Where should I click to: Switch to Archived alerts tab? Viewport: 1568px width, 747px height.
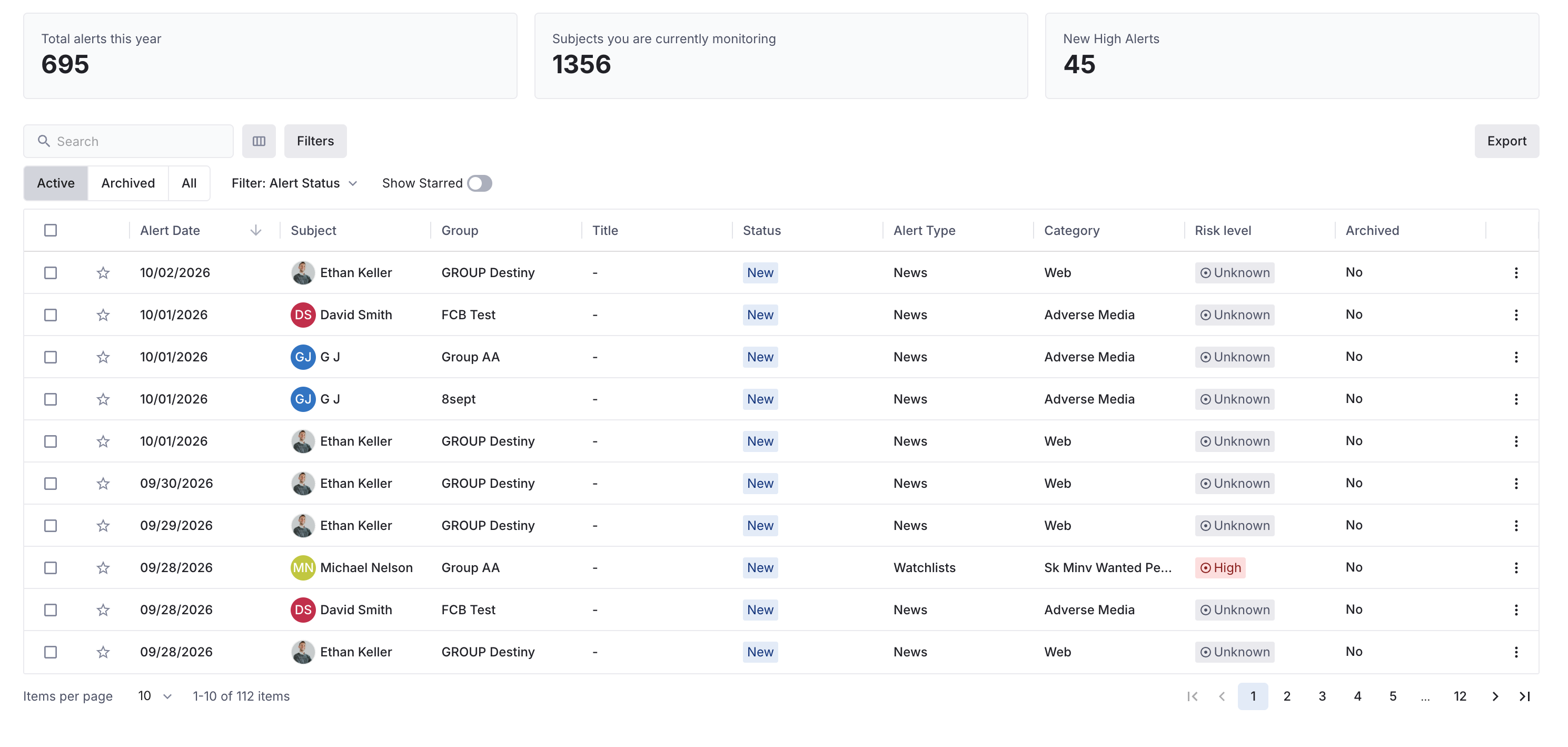(128, 183)
